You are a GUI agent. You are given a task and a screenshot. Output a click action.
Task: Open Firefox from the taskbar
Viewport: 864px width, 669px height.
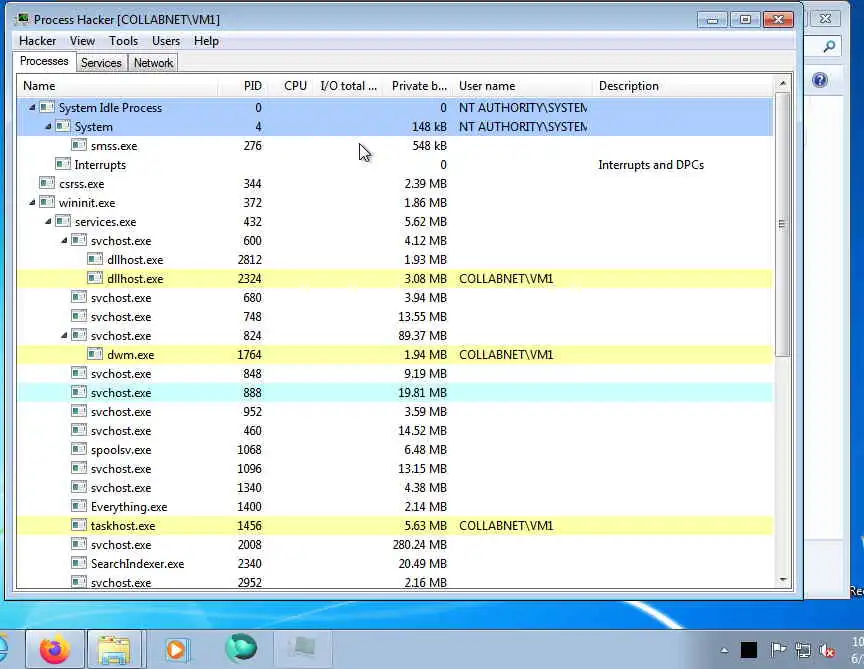click(x=55, y=649)
